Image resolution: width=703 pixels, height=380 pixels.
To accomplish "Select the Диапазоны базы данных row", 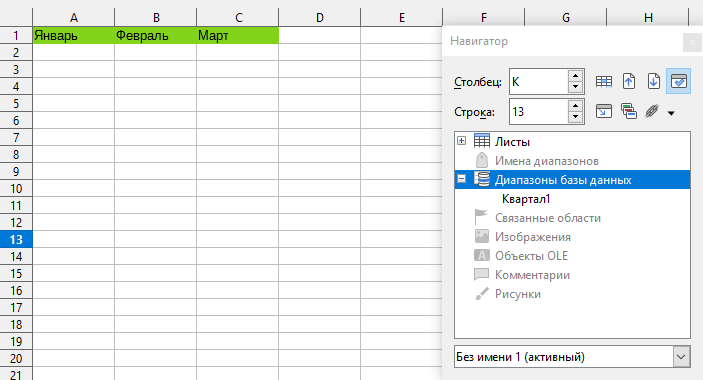I will pyautogui.click(x=573, y=180).
